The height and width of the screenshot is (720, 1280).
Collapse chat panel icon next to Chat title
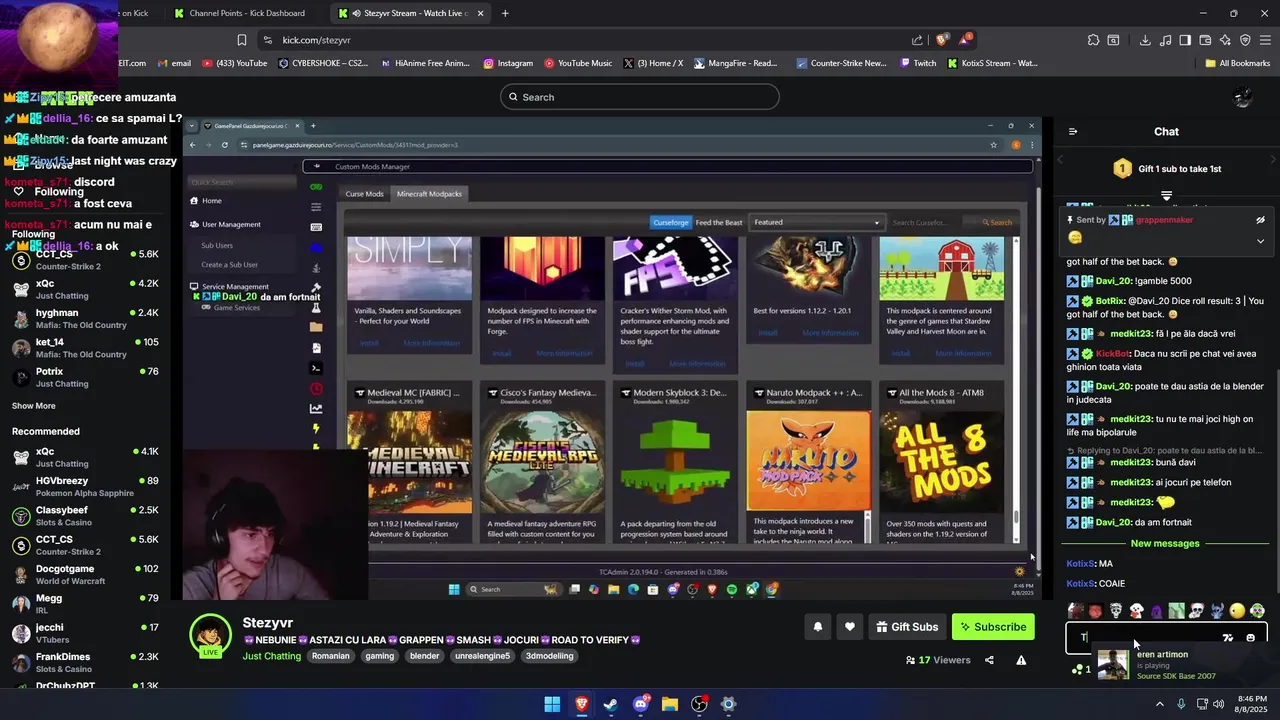tap(1073, 131)
